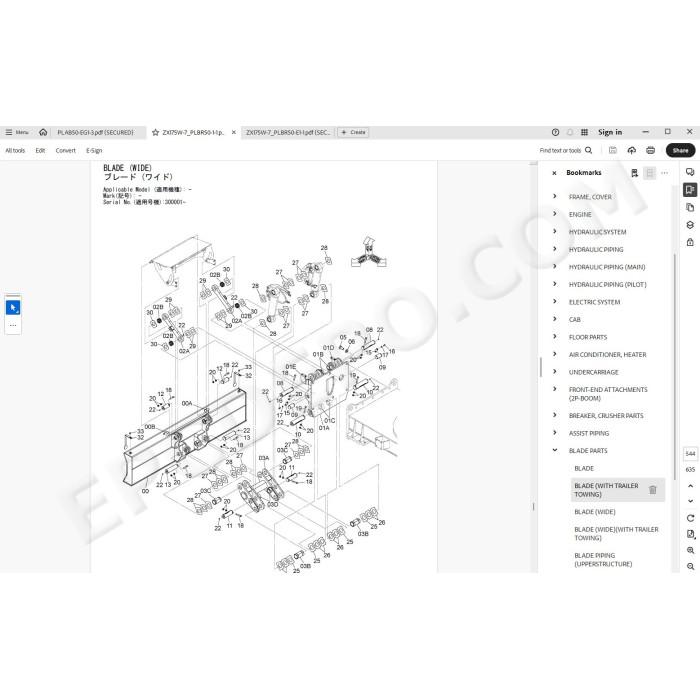Click Sign in
This screenshot has width=700, height=700.
tap(610, 132)
